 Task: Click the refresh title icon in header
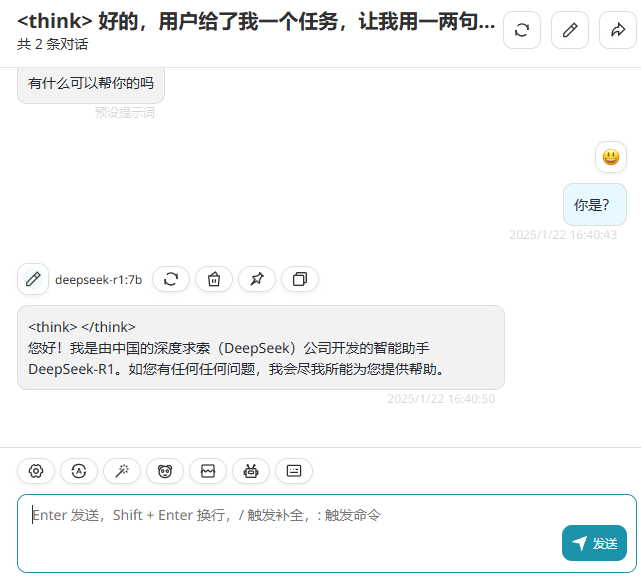(522, 30)
